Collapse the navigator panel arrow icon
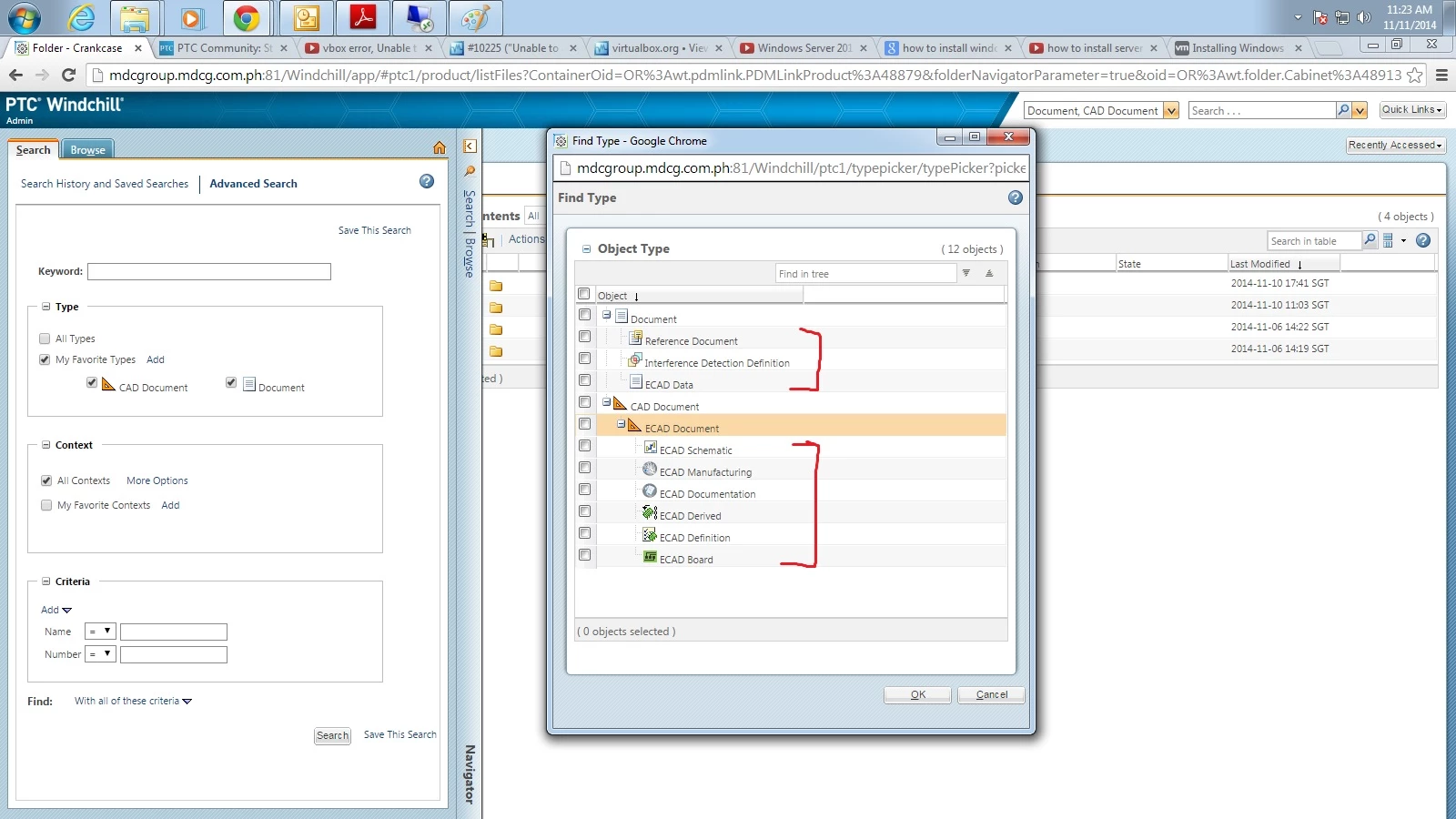 point(470,146)
